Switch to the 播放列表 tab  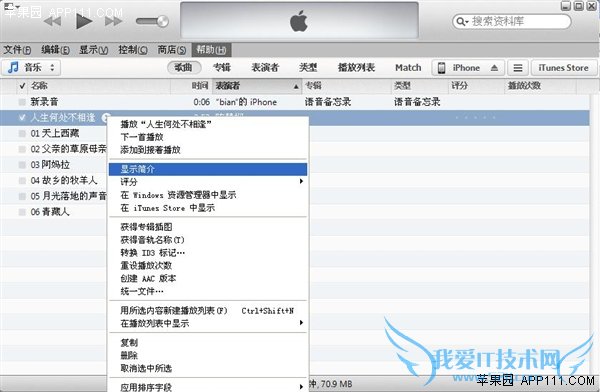[x=356, y=67]
